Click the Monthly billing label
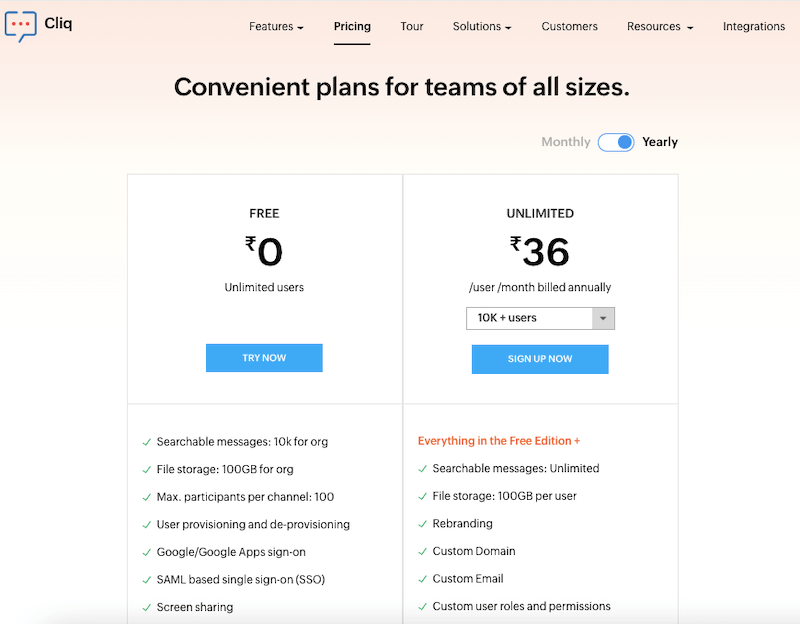 [x=566, y=142]
